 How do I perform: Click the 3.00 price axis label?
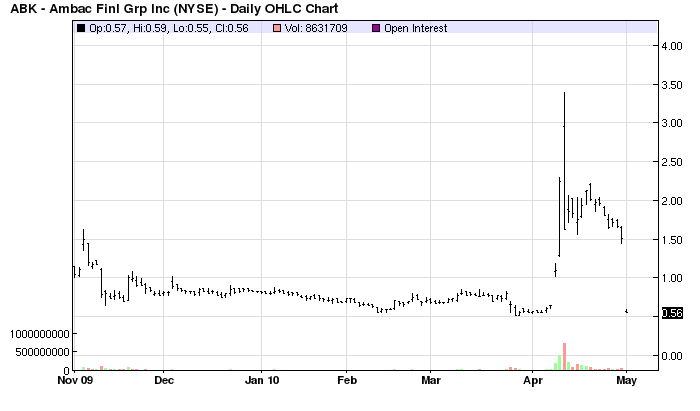(672, 123)
